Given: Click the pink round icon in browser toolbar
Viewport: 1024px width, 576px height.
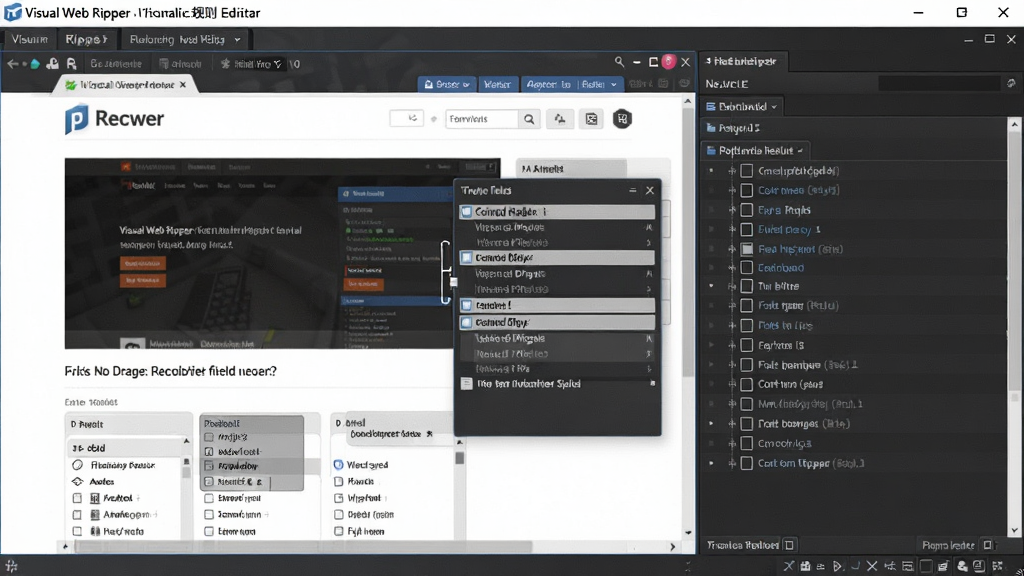Looking at the screenshot, I should point(668,61).
